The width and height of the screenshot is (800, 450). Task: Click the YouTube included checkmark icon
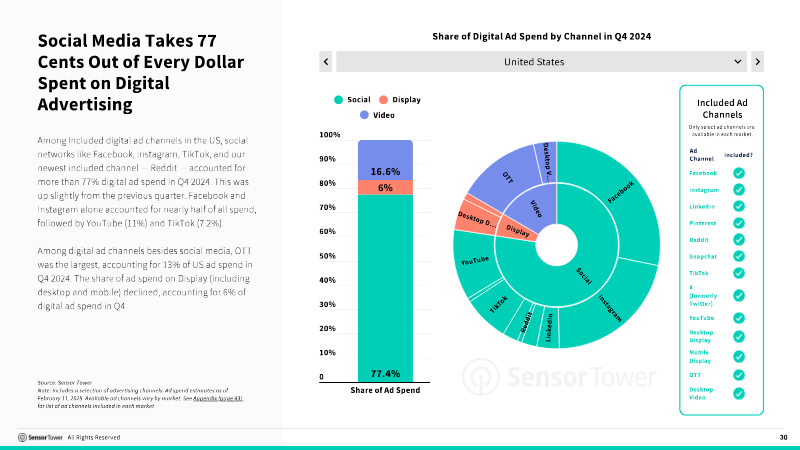pos(738,317)
